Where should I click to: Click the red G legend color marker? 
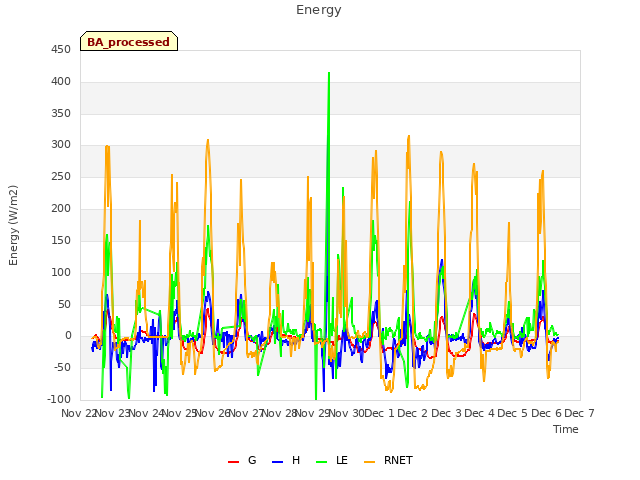233,462
